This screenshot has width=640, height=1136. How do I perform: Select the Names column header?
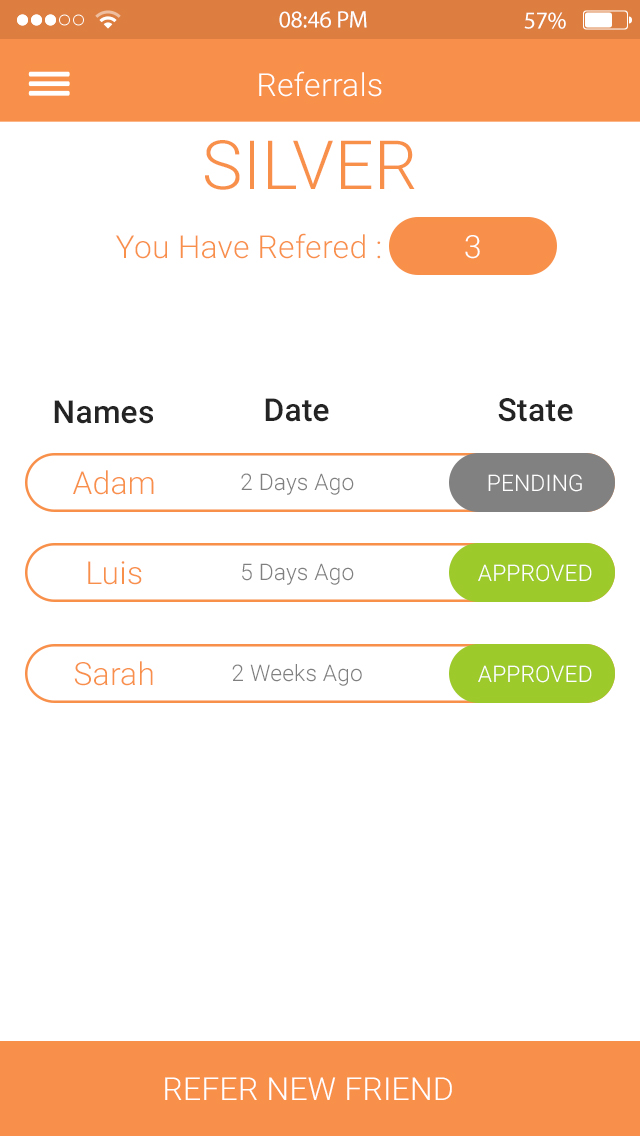click(103, 412)
